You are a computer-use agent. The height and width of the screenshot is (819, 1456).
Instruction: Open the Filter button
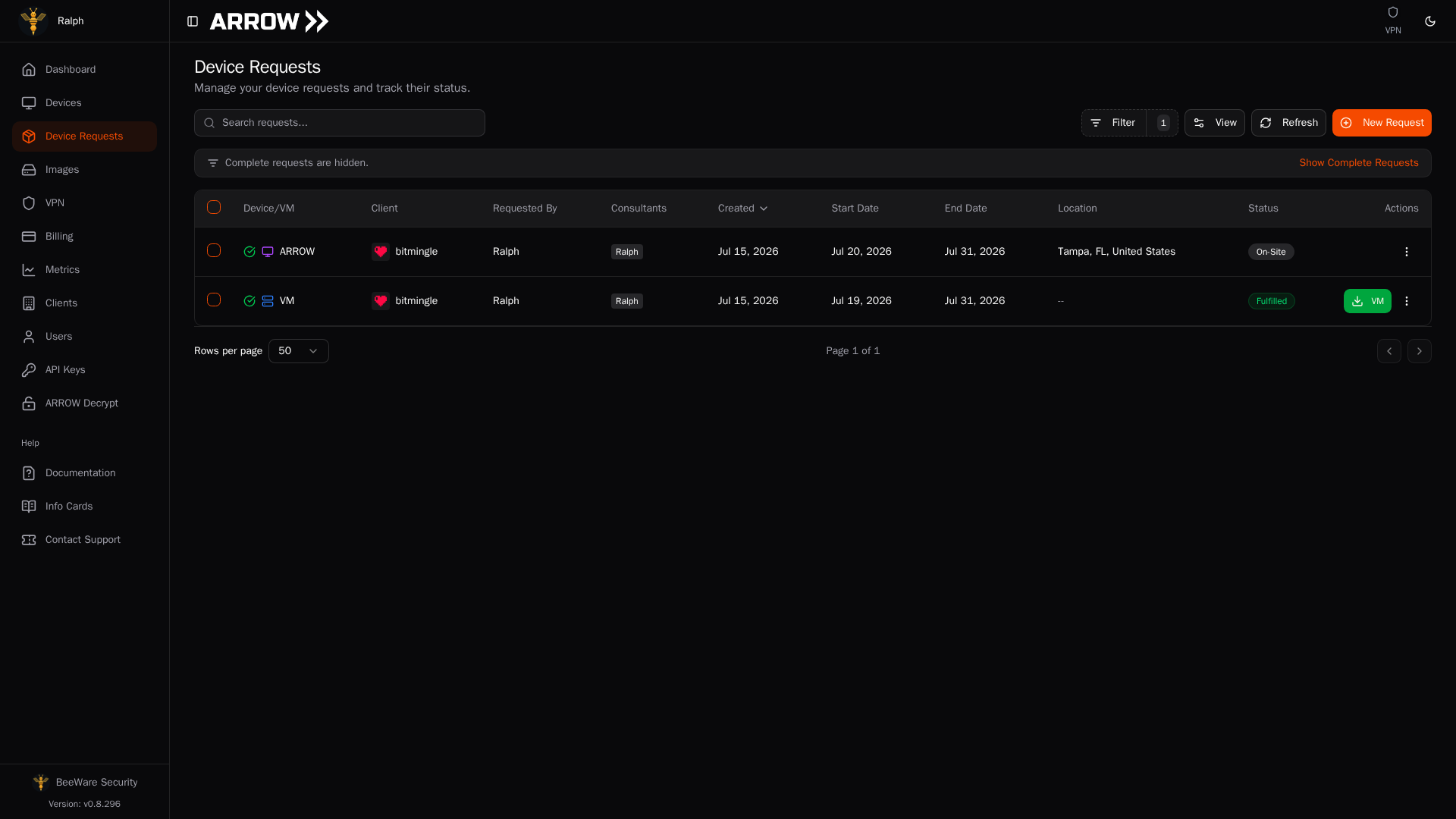click(1113, 123)
